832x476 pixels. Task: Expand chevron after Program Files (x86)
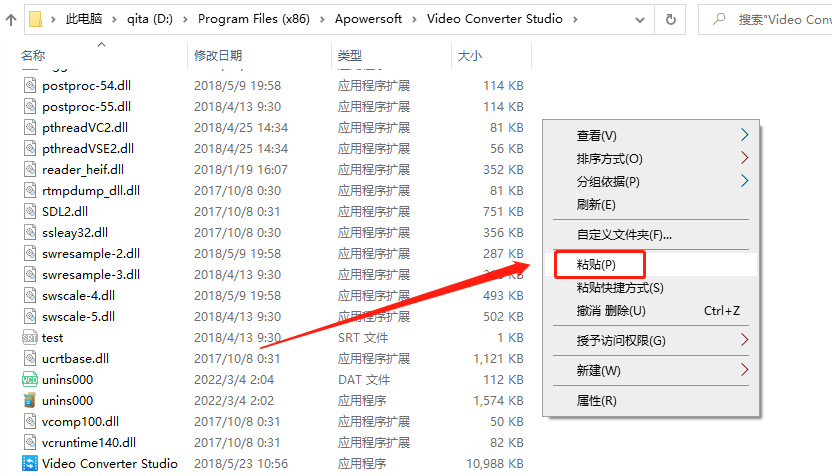tap(322, 20)
